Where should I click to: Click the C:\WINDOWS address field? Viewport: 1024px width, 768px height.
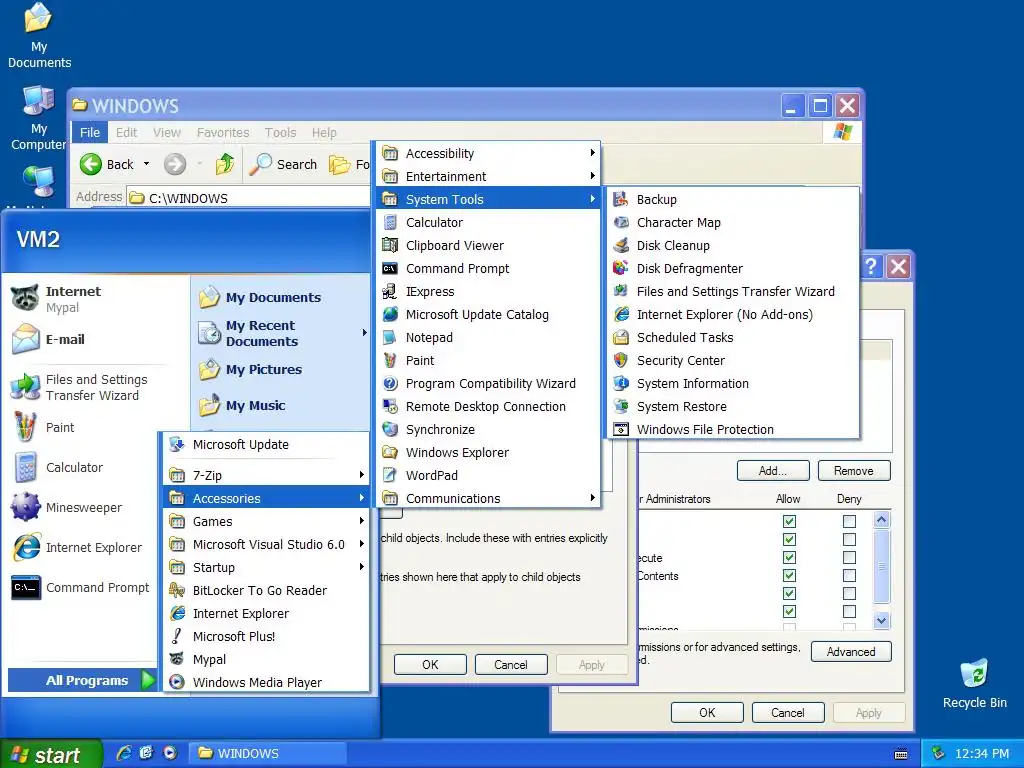pos(248,197)
